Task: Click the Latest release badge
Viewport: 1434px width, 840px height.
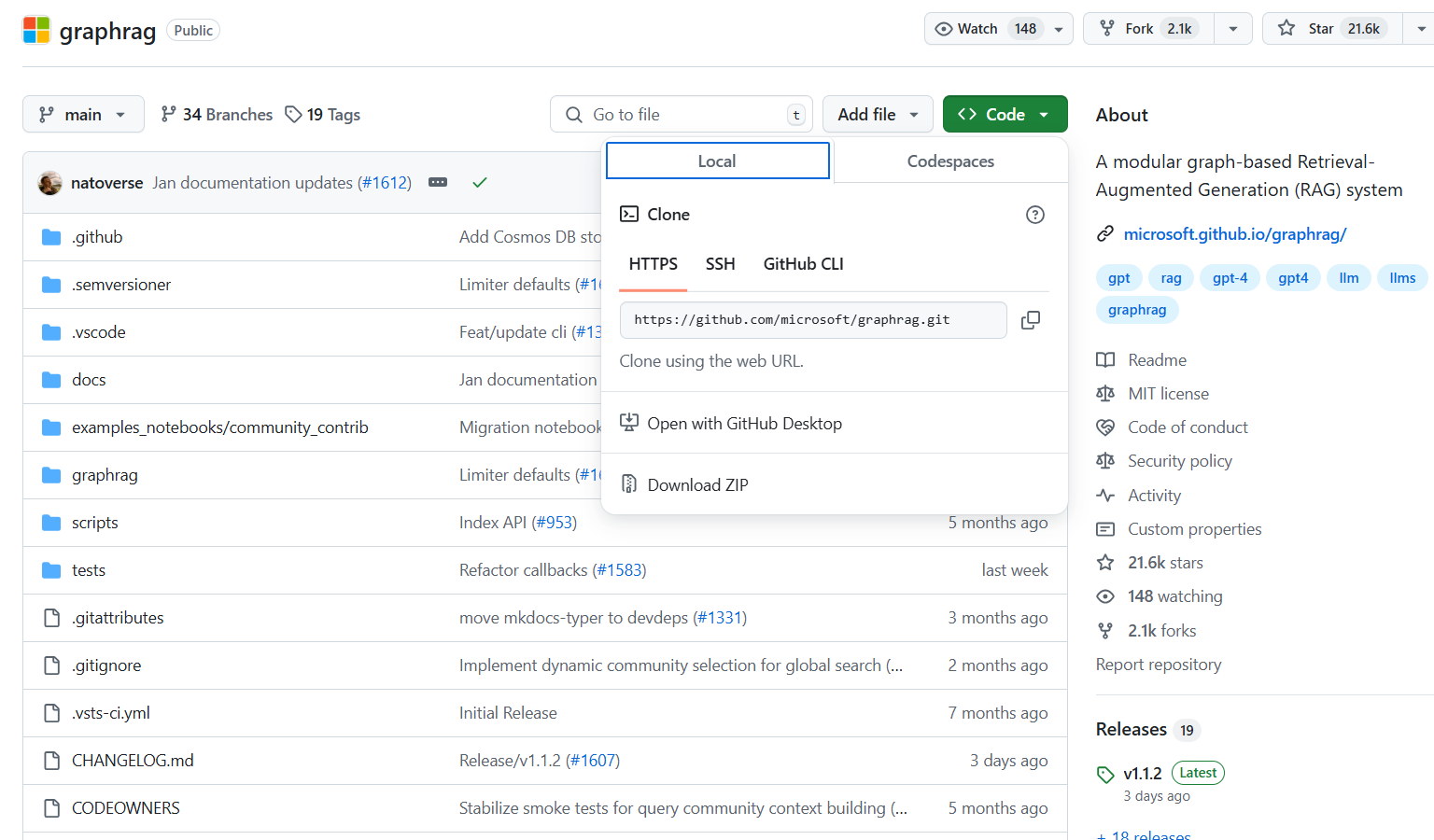Action: [x=1198, y=773]
